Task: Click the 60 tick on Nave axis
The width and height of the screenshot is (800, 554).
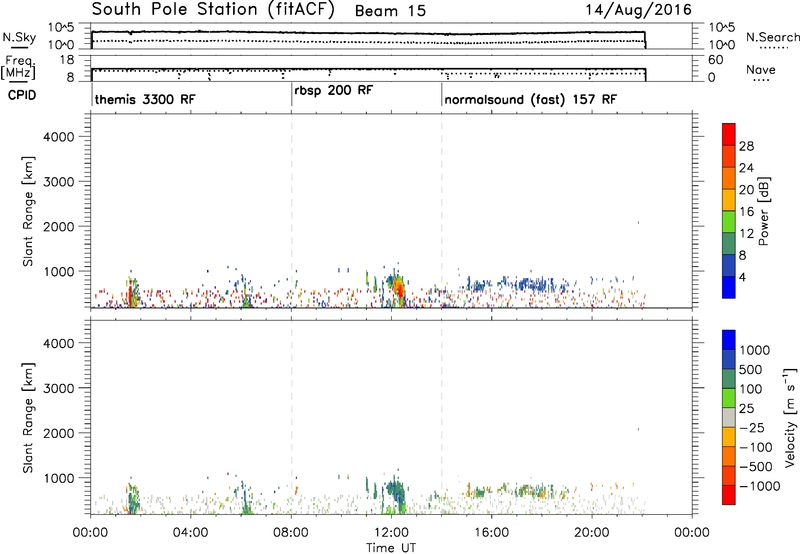Action: tap(715, 60)
